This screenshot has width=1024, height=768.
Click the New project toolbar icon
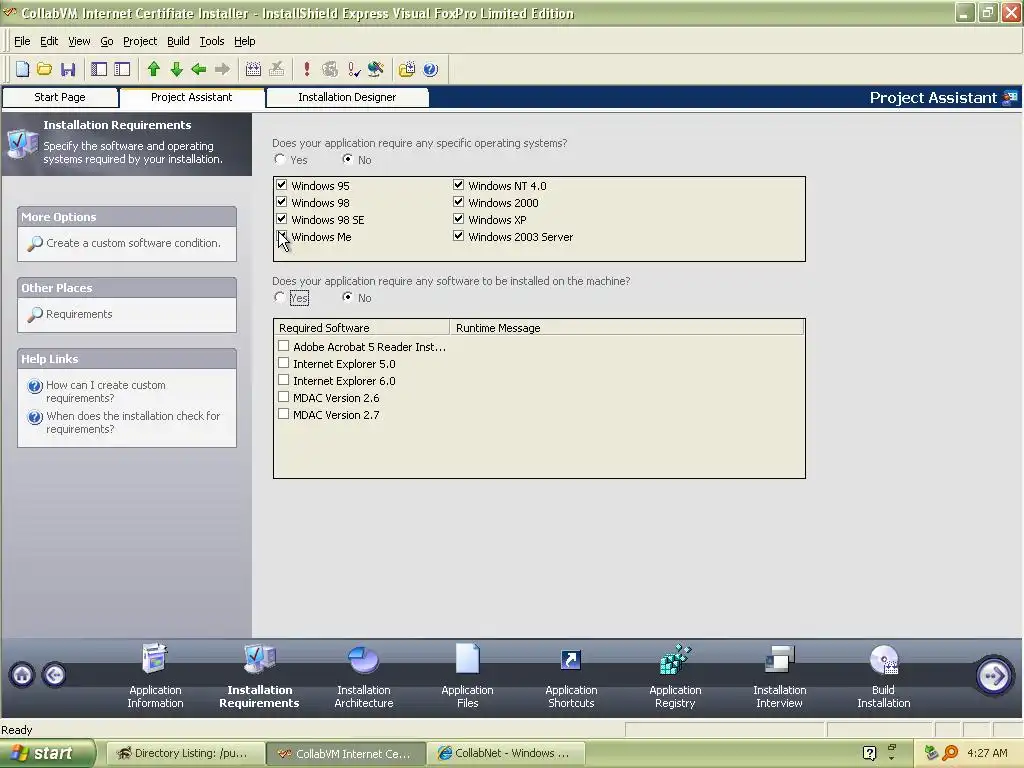click(x=22, y=69)
